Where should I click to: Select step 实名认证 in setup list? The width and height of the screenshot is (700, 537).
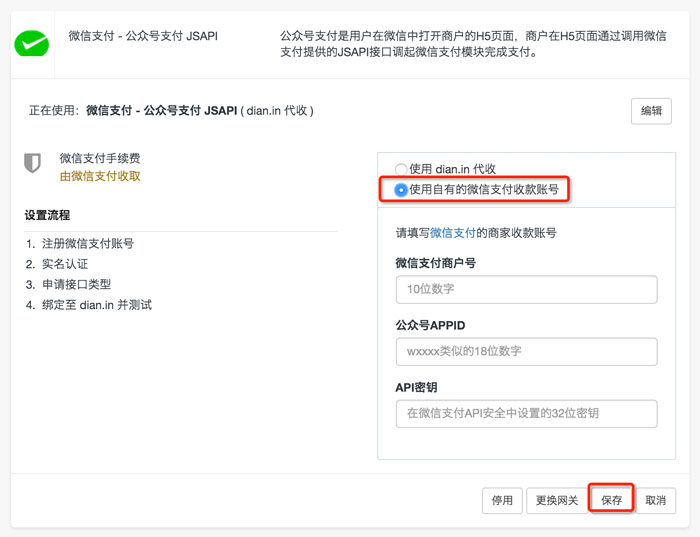pyautogui.click(x=65, y=264)
